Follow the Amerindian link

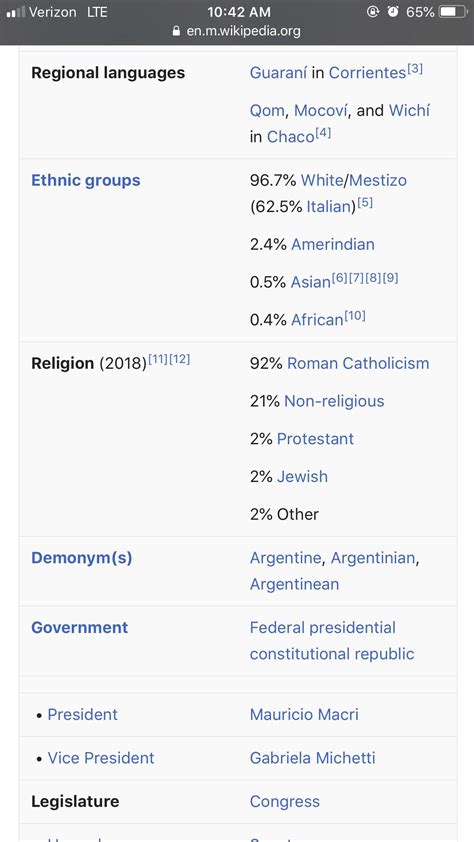333,245
